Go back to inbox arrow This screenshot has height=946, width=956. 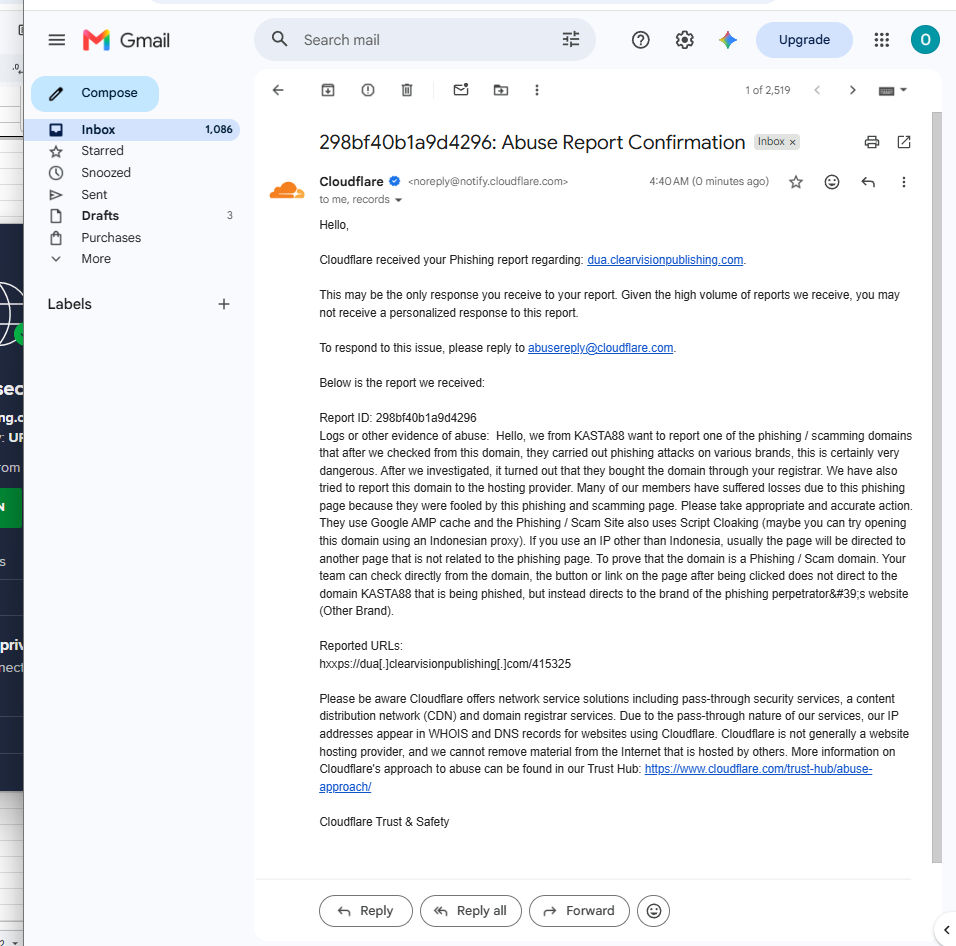click(x=278, y=90)
